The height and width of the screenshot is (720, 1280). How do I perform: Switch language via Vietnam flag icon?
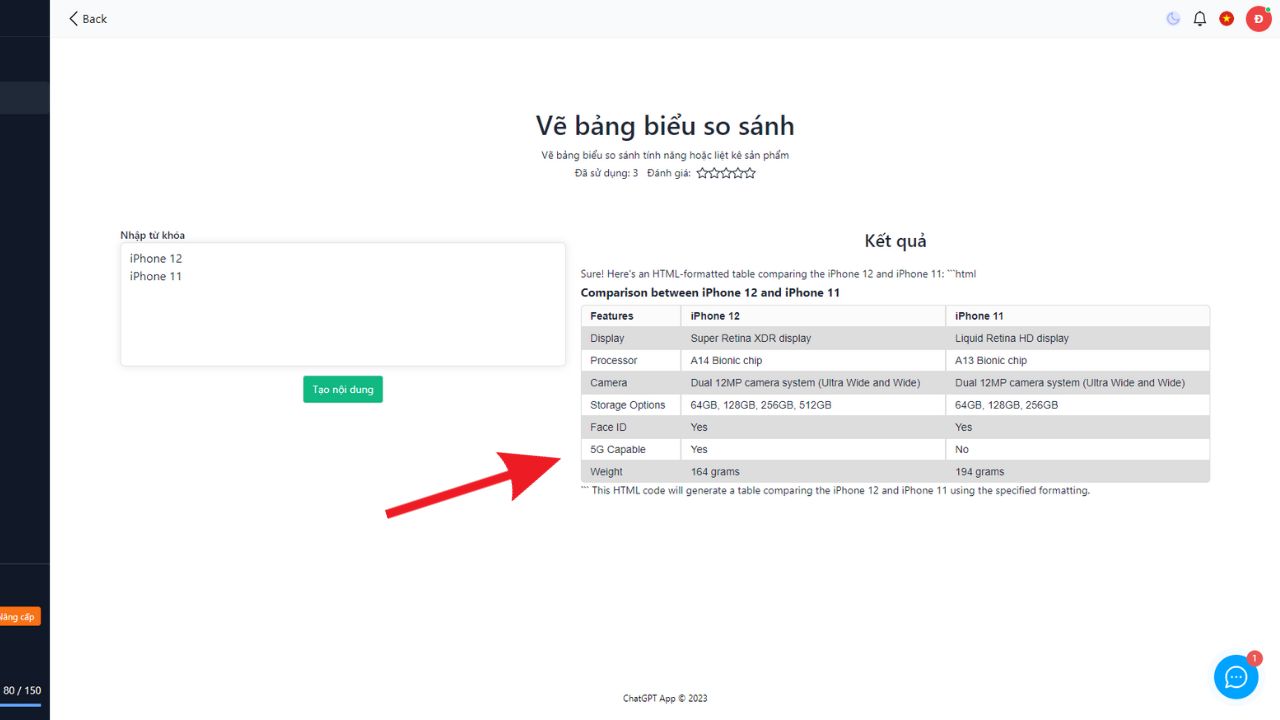[1227, 19]
